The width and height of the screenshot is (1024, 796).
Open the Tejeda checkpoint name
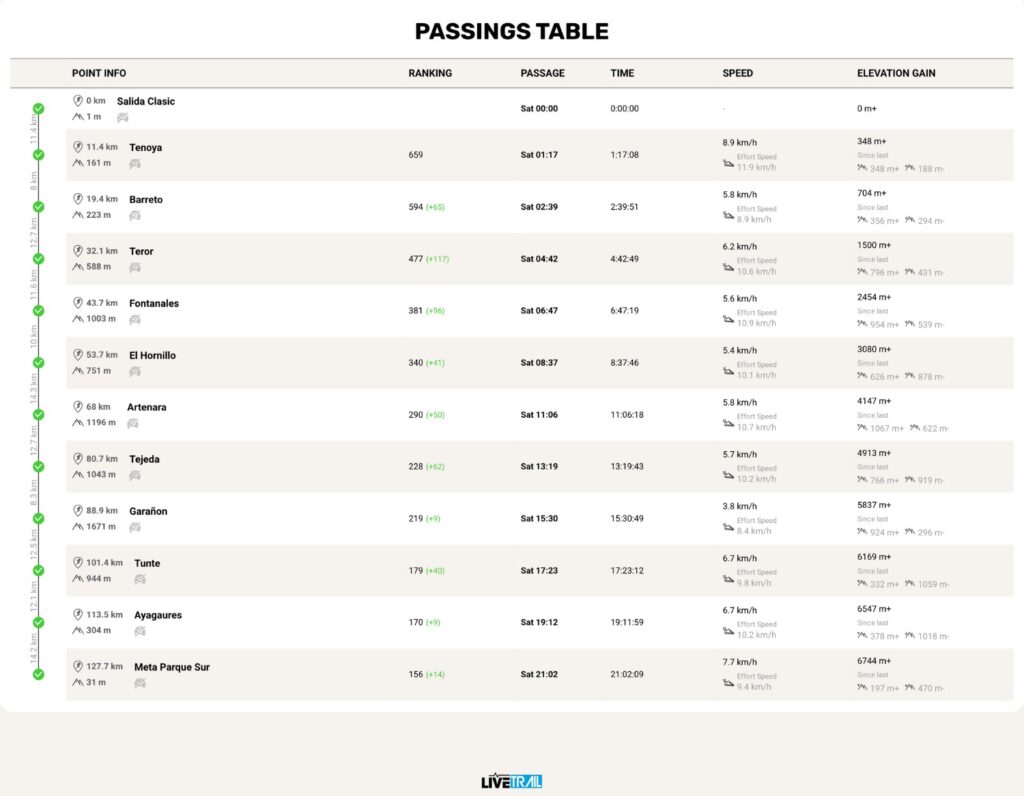point(144,459)
